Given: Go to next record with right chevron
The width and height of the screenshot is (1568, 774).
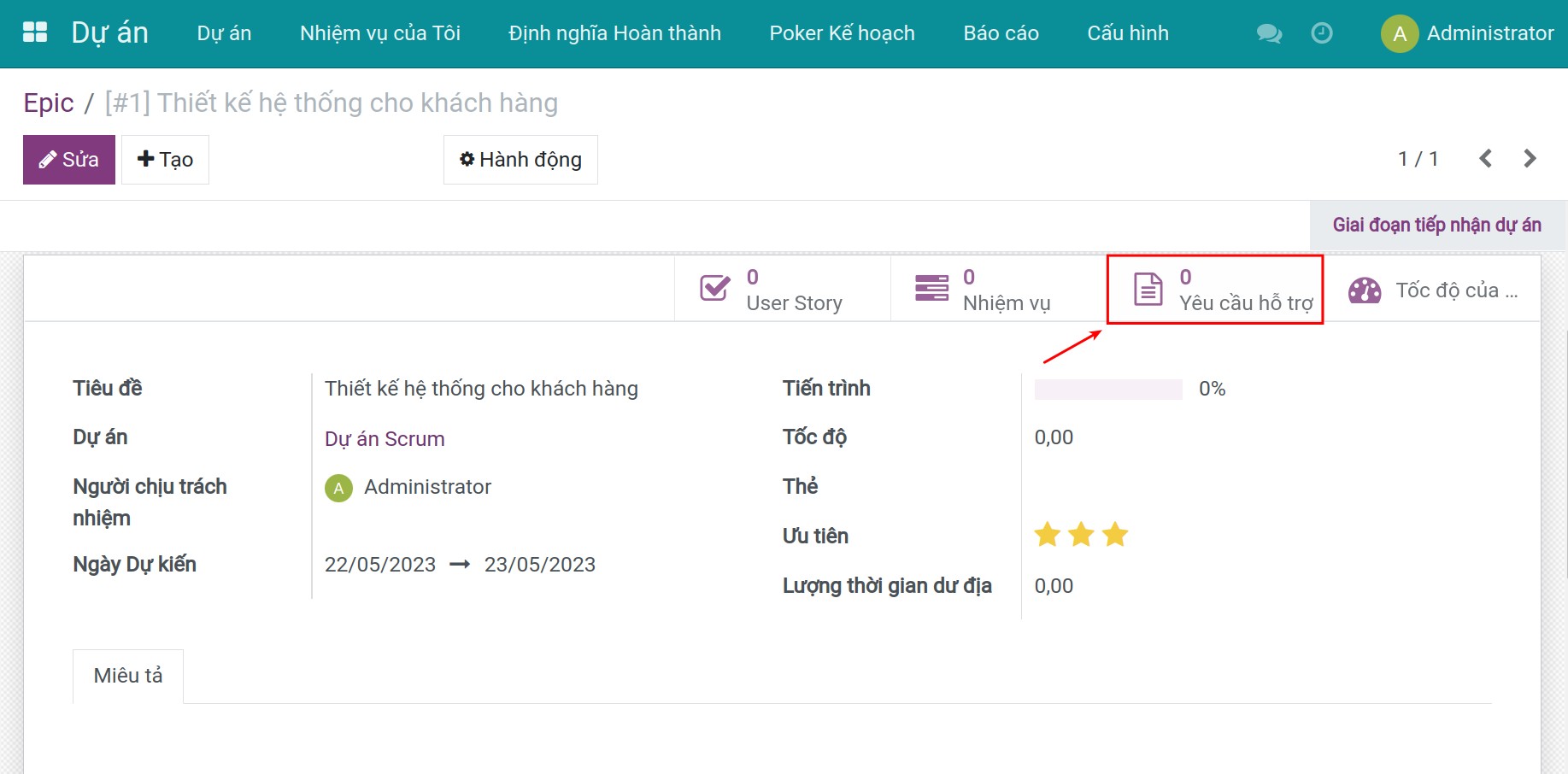Looking at the screenshot, I should click(x=1529, y=158).
